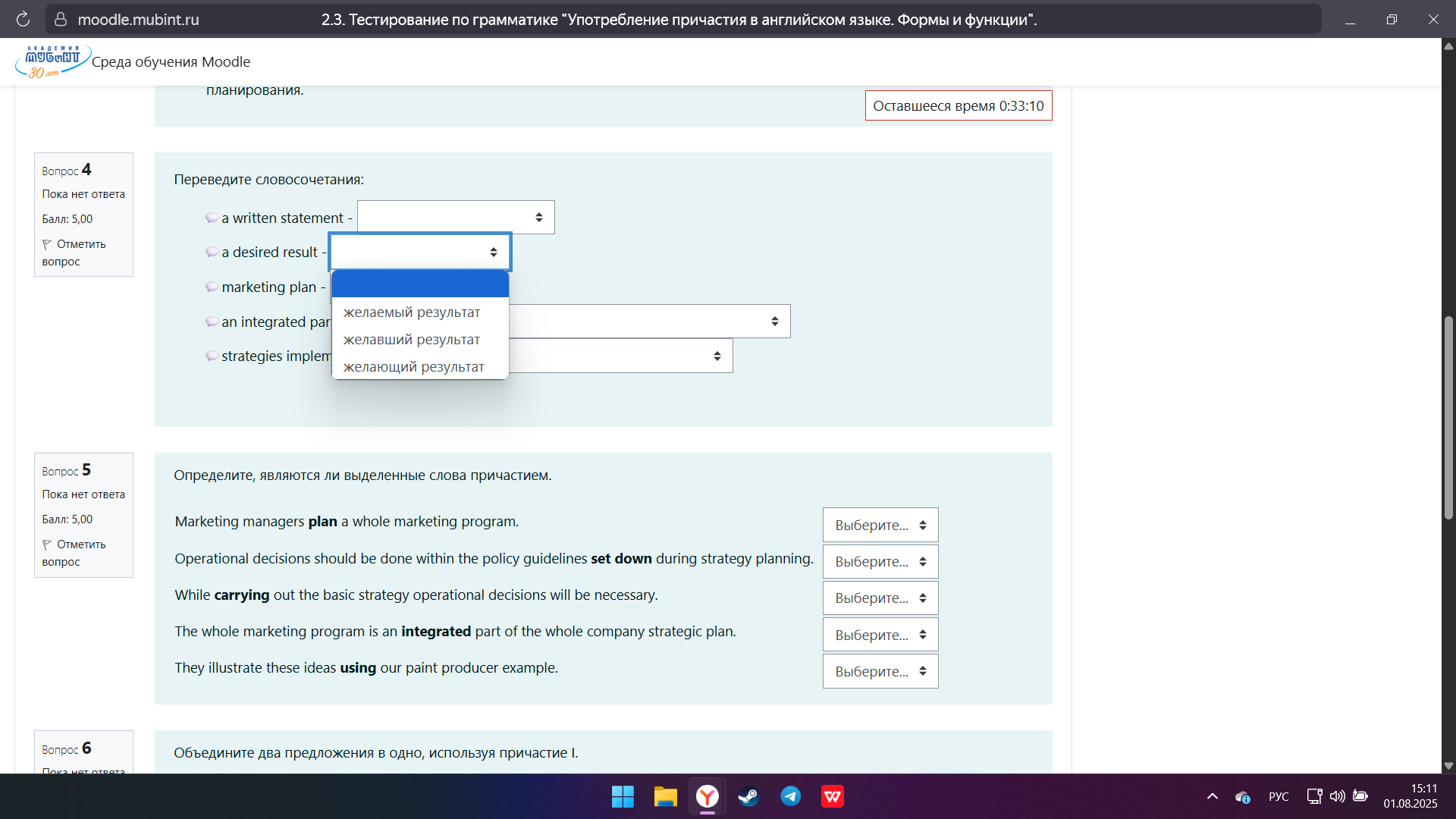Open dropdown for 'plan' sentence
Screen dimensions: 1456x819
880,525
